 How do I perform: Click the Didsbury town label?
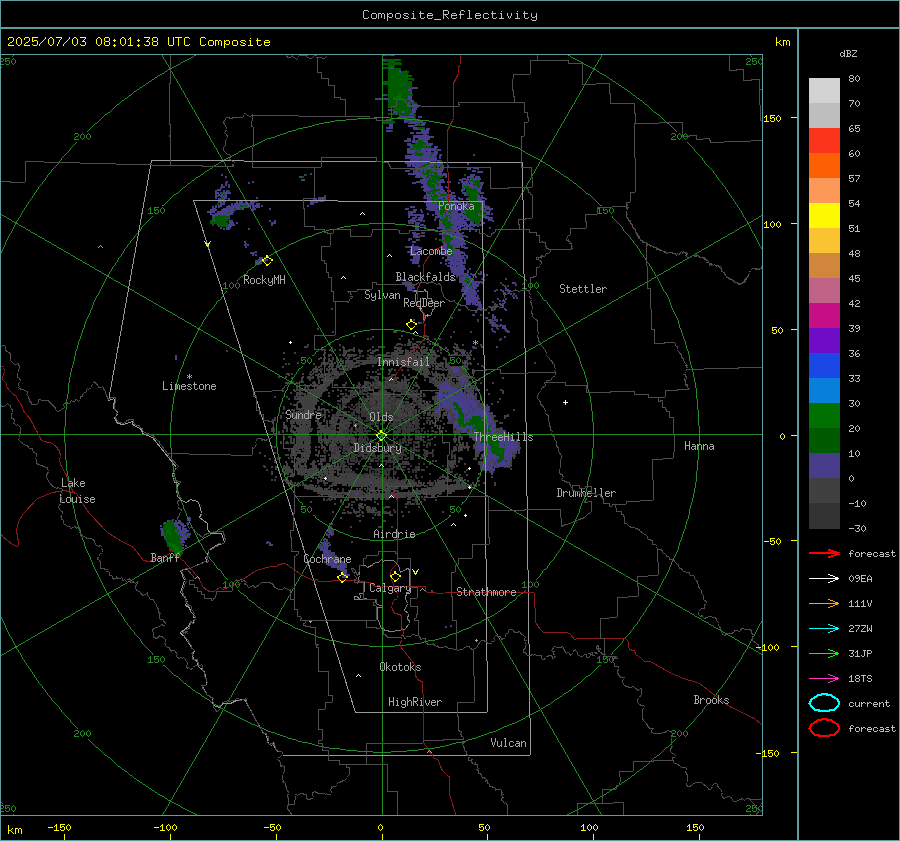(x=377, y=448)
